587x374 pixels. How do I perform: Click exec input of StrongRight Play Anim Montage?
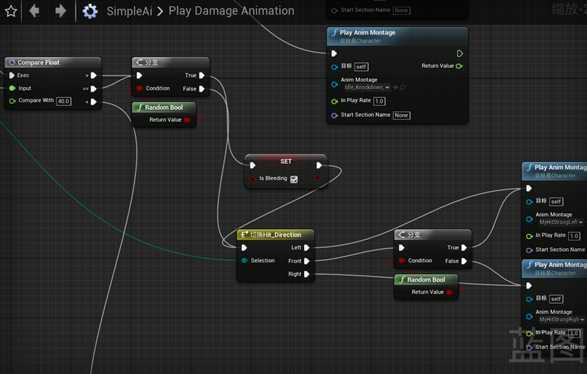[529, 286]
